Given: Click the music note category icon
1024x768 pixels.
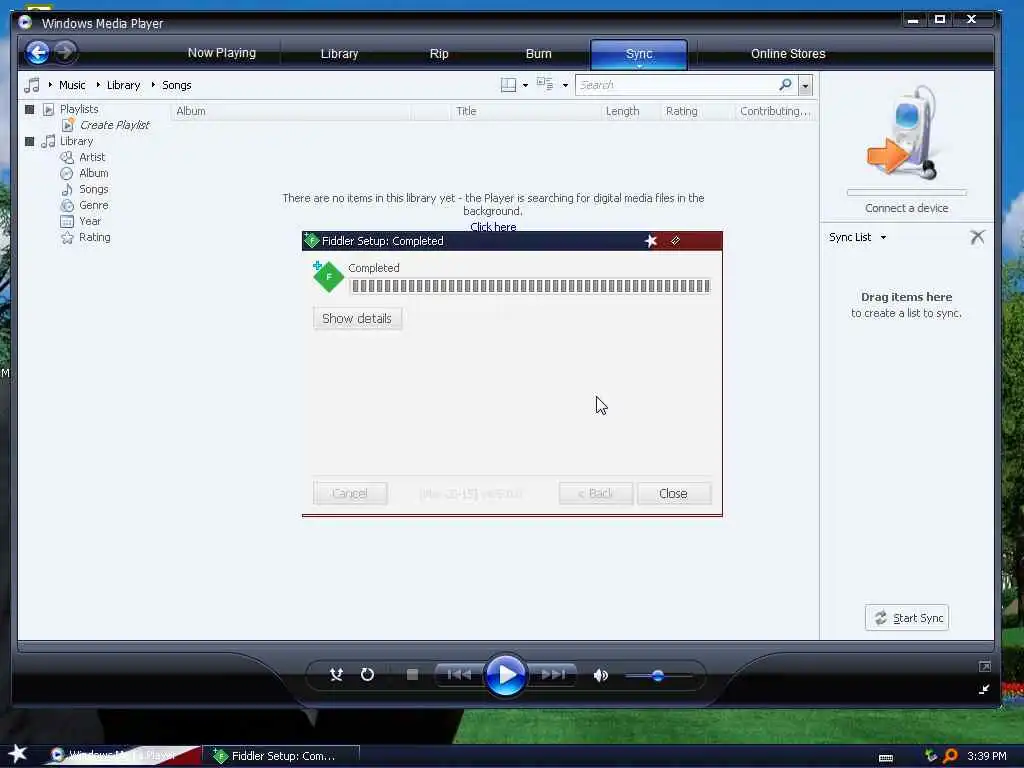Looking at the screenshot, I should click(31, 85).
